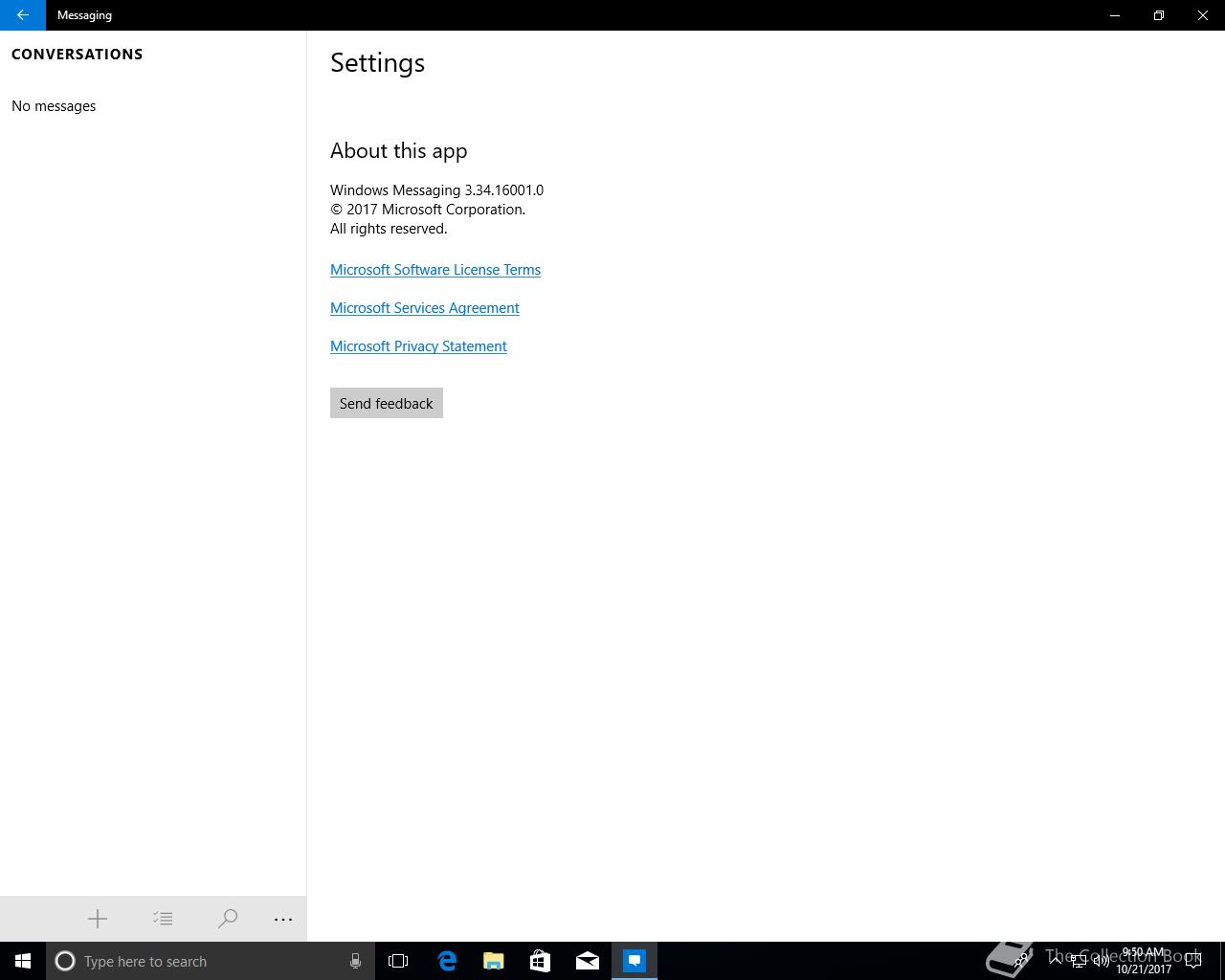Click the Cortana circle icon
The width and height of the screenshot is (1225, 980).
click(65, 961)
